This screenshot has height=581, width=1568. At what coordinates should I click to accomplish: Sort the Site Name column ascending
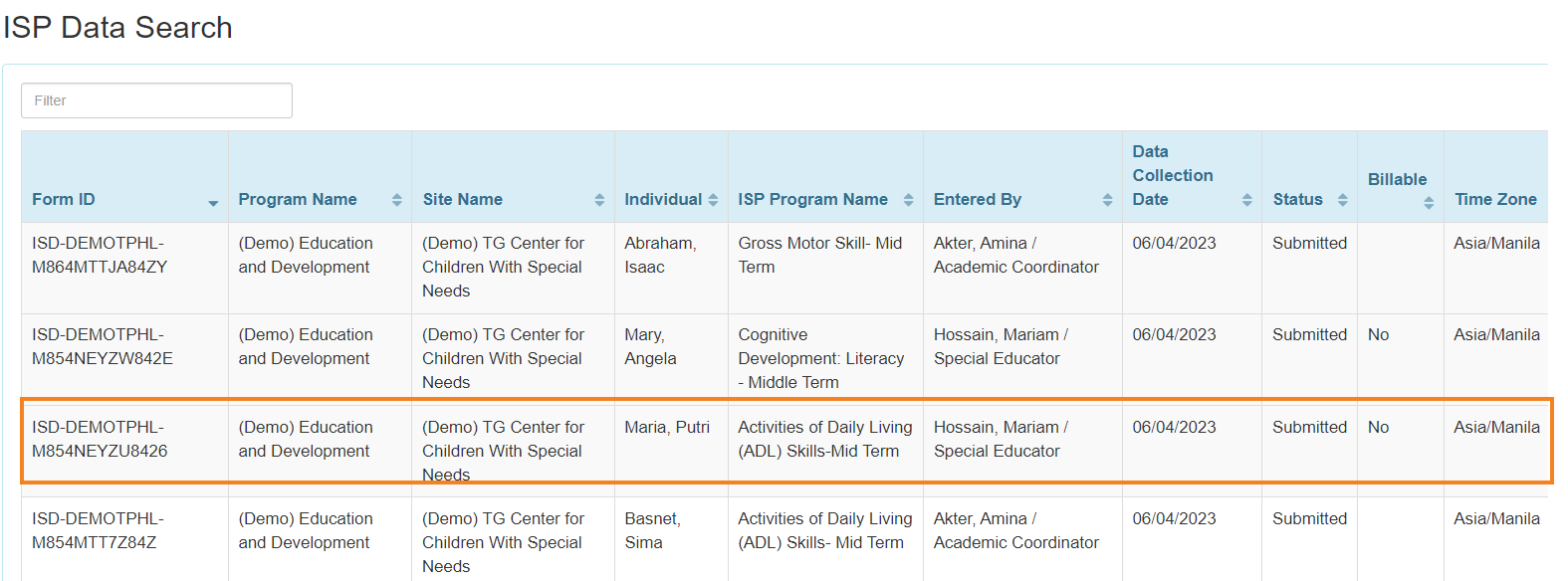tap(598, 199)
